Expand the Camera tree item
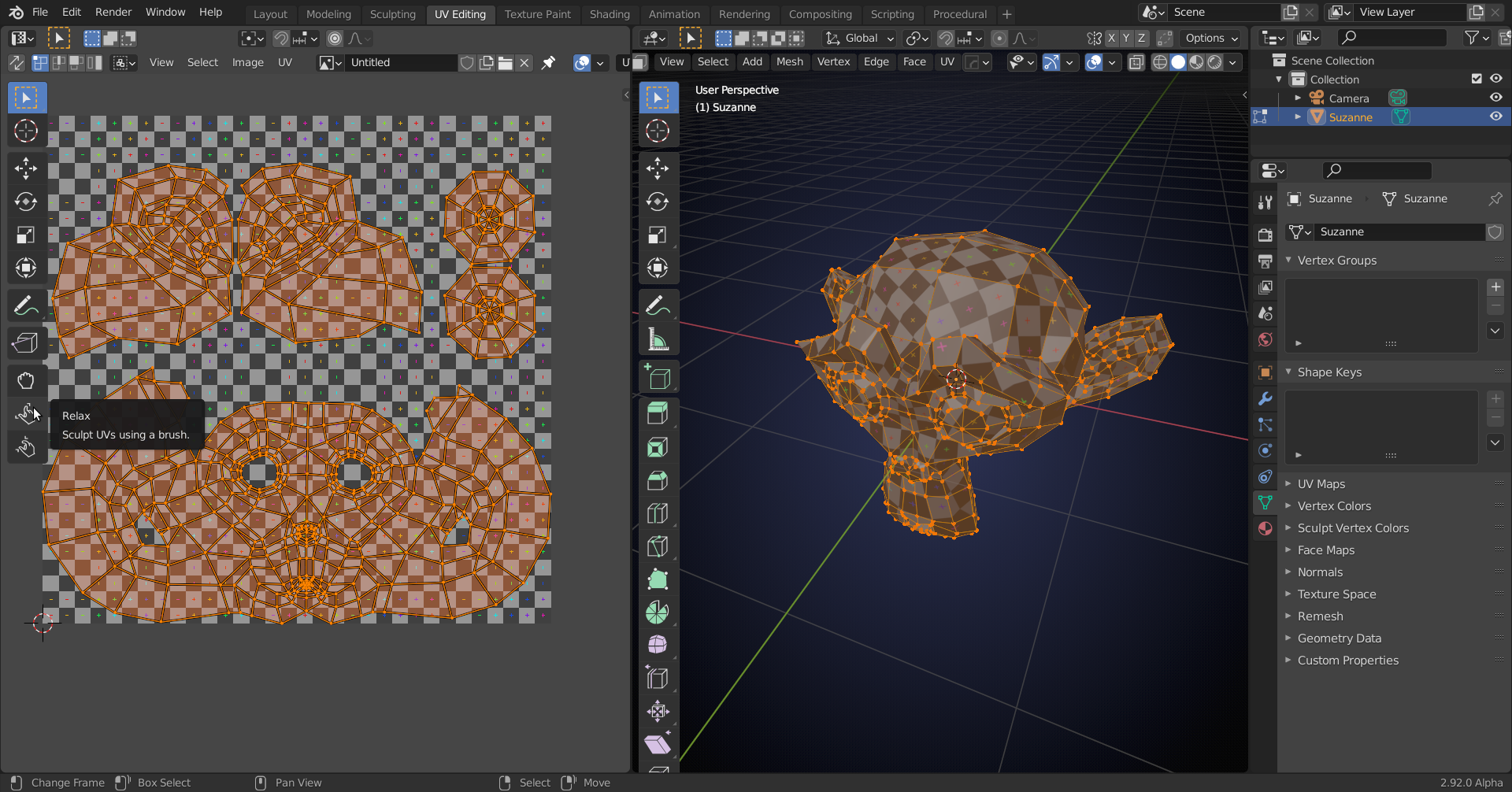1512x792 pixels. tap(1298, 98)
